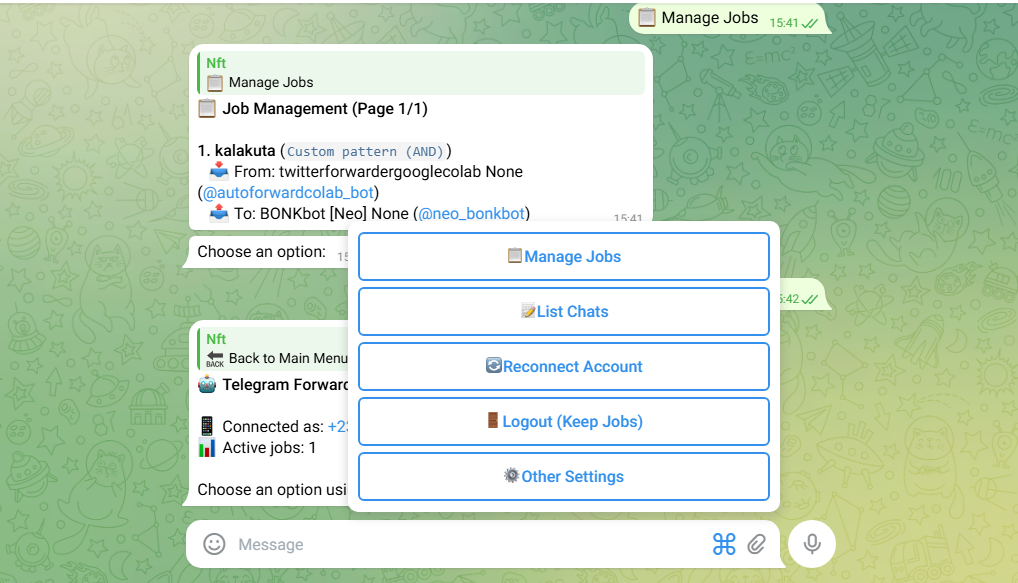Click the To: BONKbot [Neo] line

pos(369,214)
